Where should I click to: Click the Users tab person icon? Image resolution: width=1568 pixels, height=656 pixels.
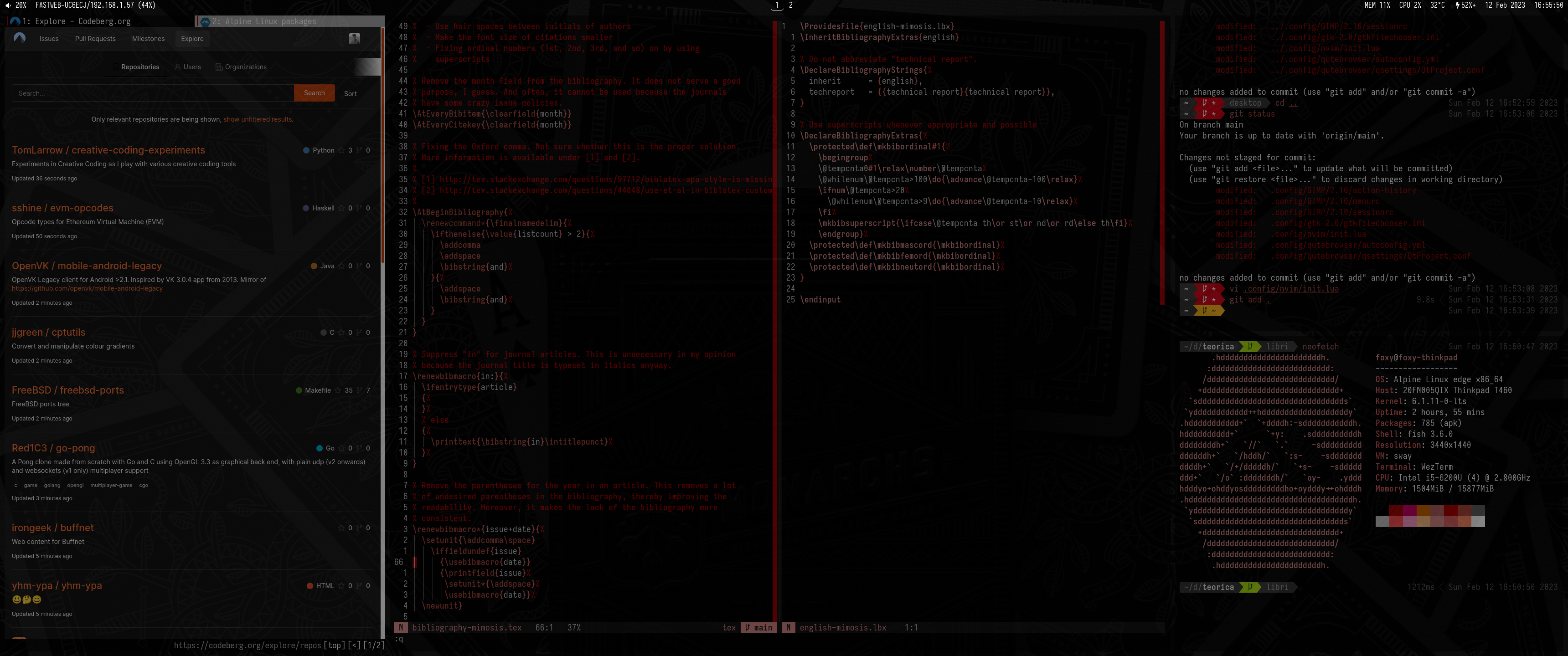tap(178, 67)
